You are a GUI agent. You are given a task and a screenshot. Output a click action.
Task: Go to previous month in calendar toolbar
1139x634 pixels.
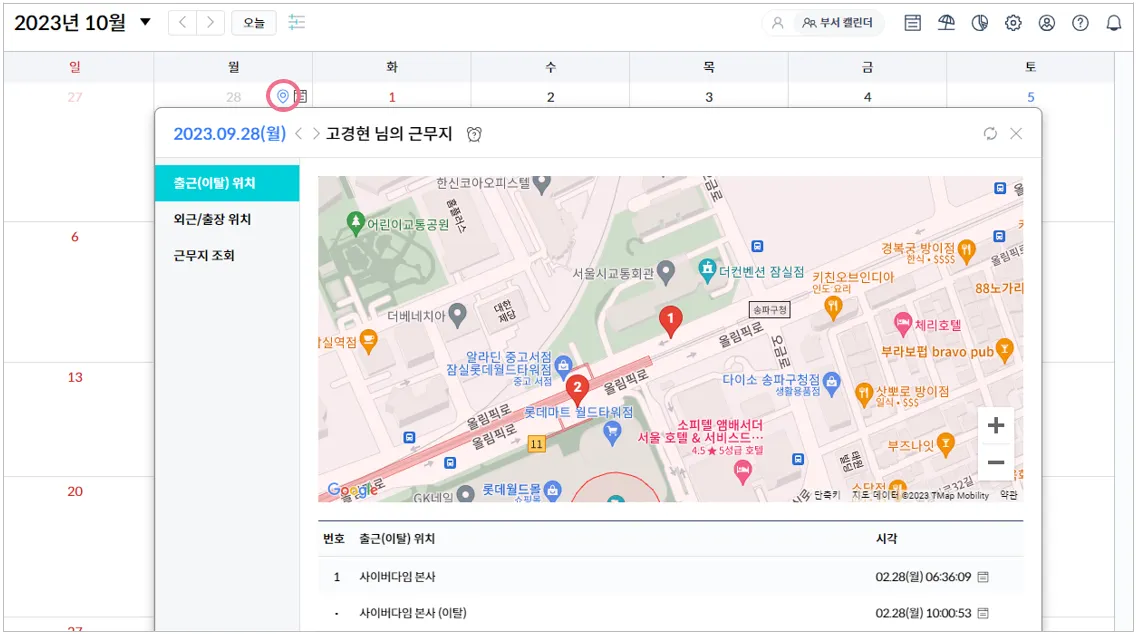(x=182, y=23)
